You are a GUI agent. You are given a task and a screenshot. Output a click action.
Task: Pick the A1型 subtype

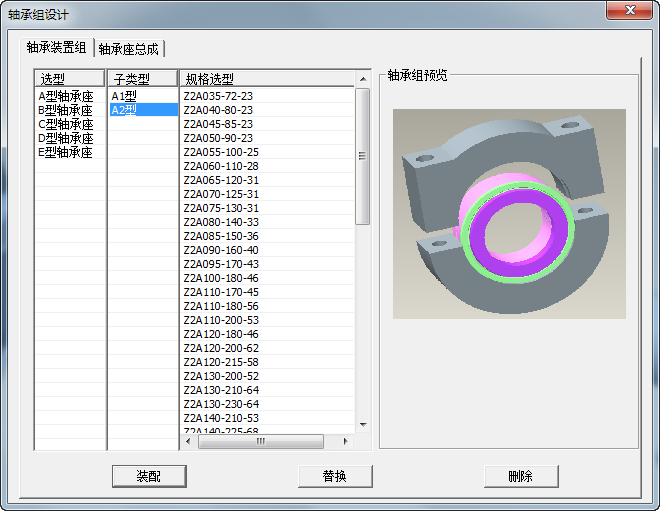(125, 96)
